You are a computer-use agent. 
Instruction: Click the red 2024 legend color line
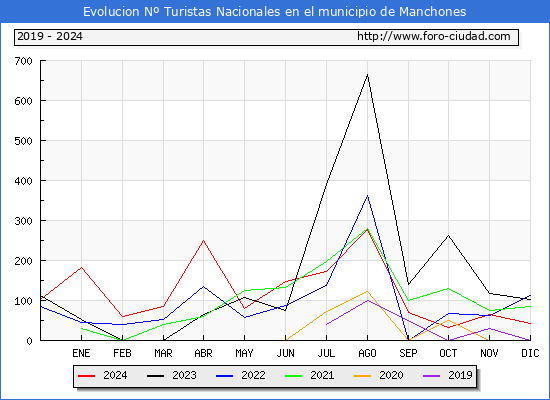click(x=86, y=376)
